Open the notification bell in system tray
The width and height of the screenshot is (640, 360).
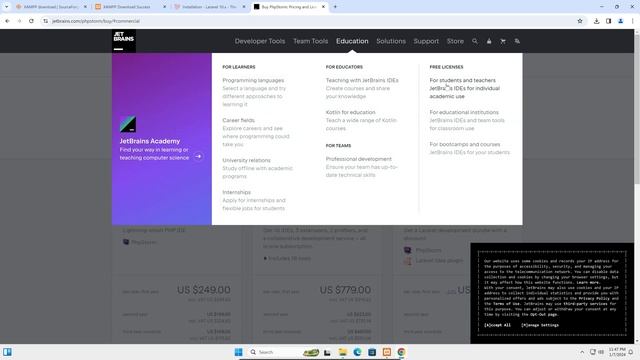click(631, 352)
